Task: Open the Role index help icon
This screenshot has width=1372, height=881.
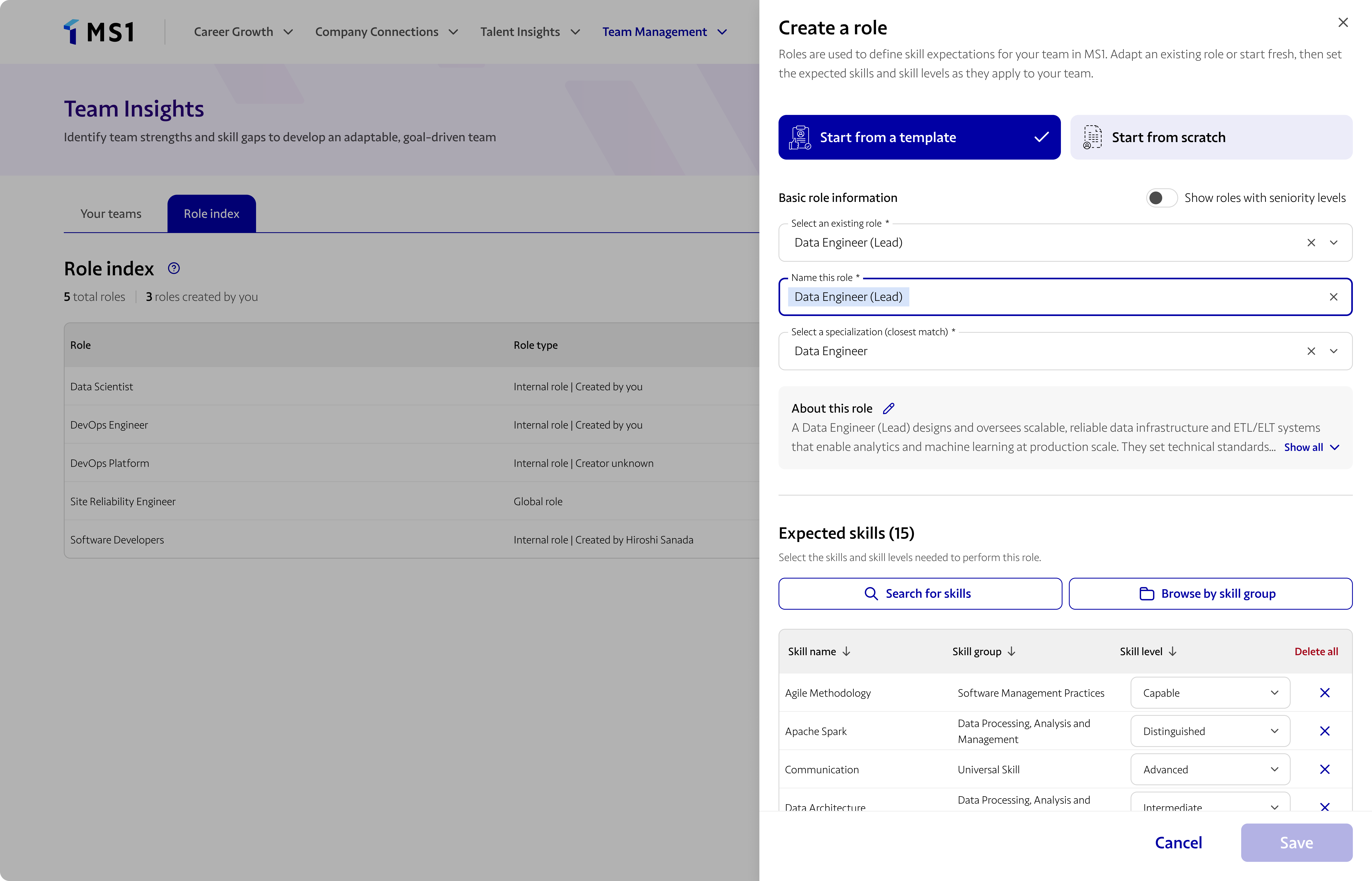Action: 174,268
